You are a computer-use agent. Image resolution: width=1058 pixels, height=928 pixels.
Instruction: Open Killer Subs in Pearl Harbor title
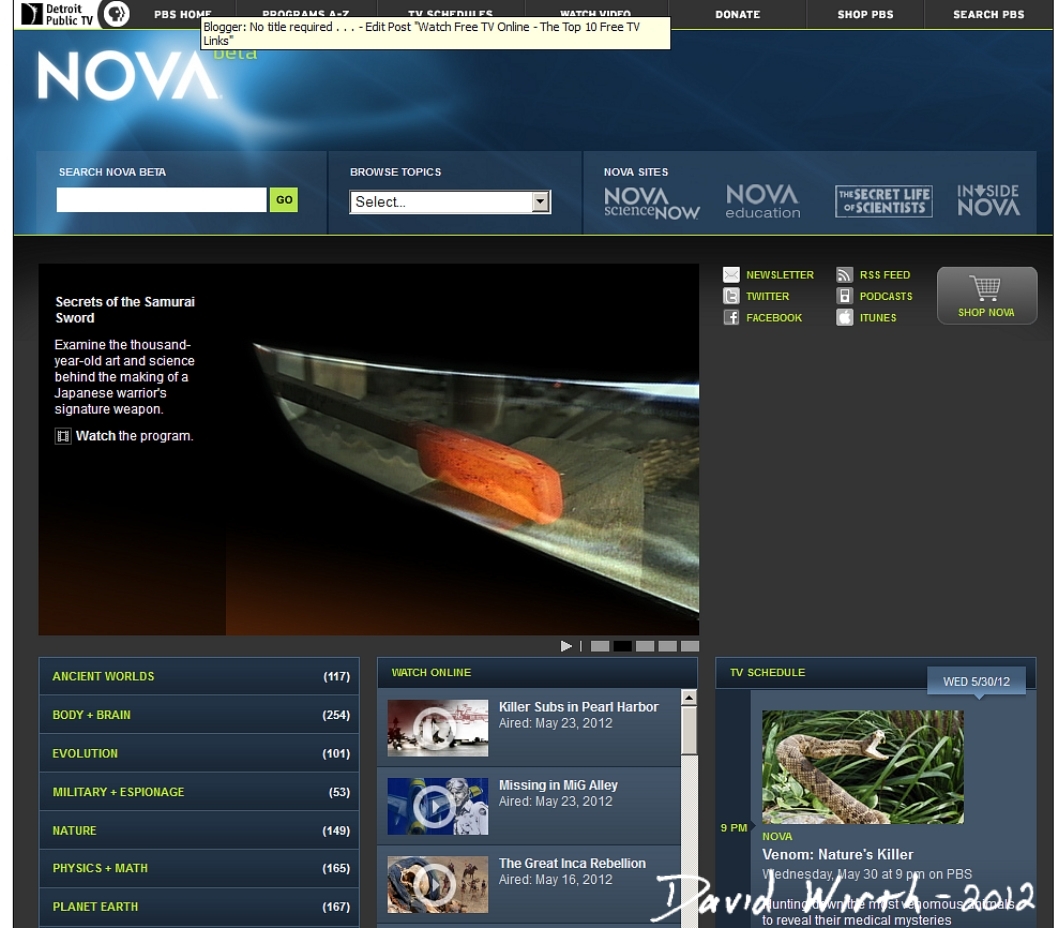pos(578,707)
